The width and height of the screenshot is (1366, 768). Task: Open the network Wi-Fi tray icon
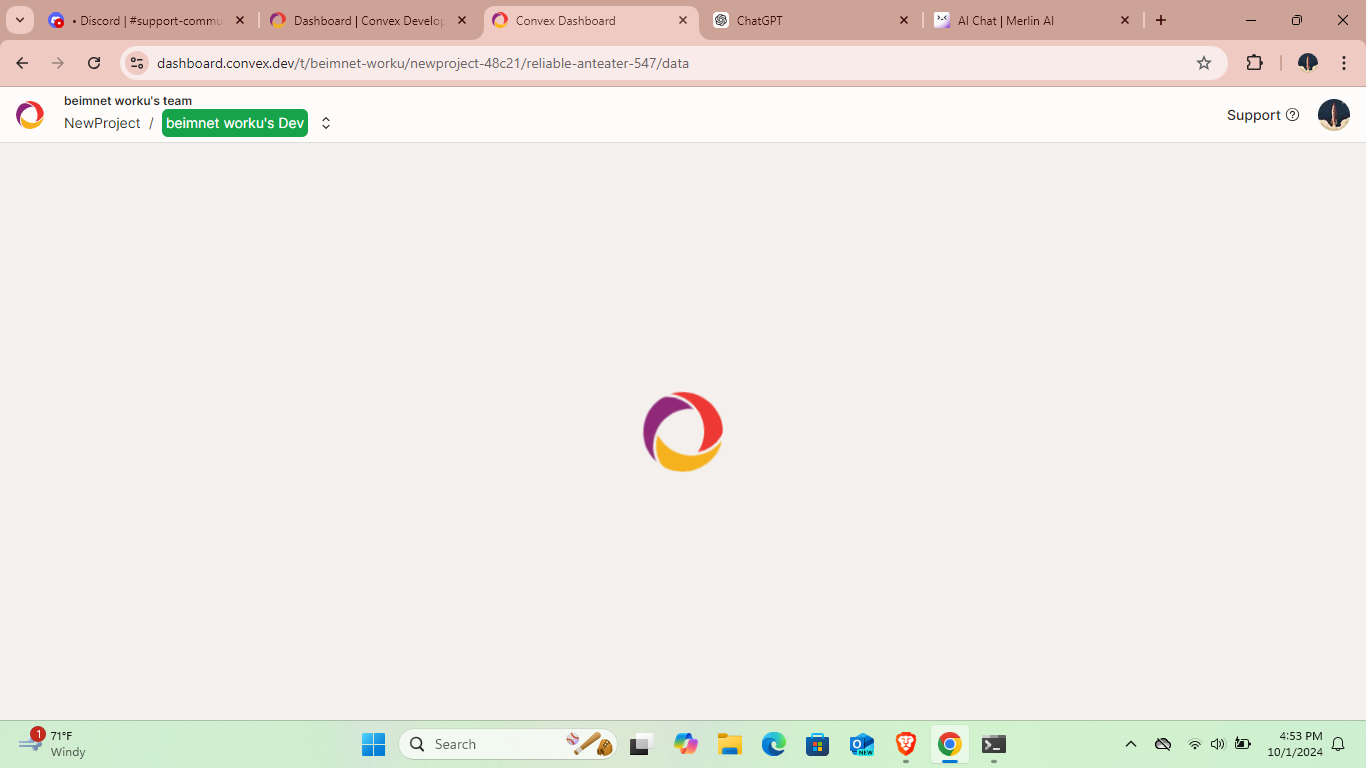pos(1194,744)
